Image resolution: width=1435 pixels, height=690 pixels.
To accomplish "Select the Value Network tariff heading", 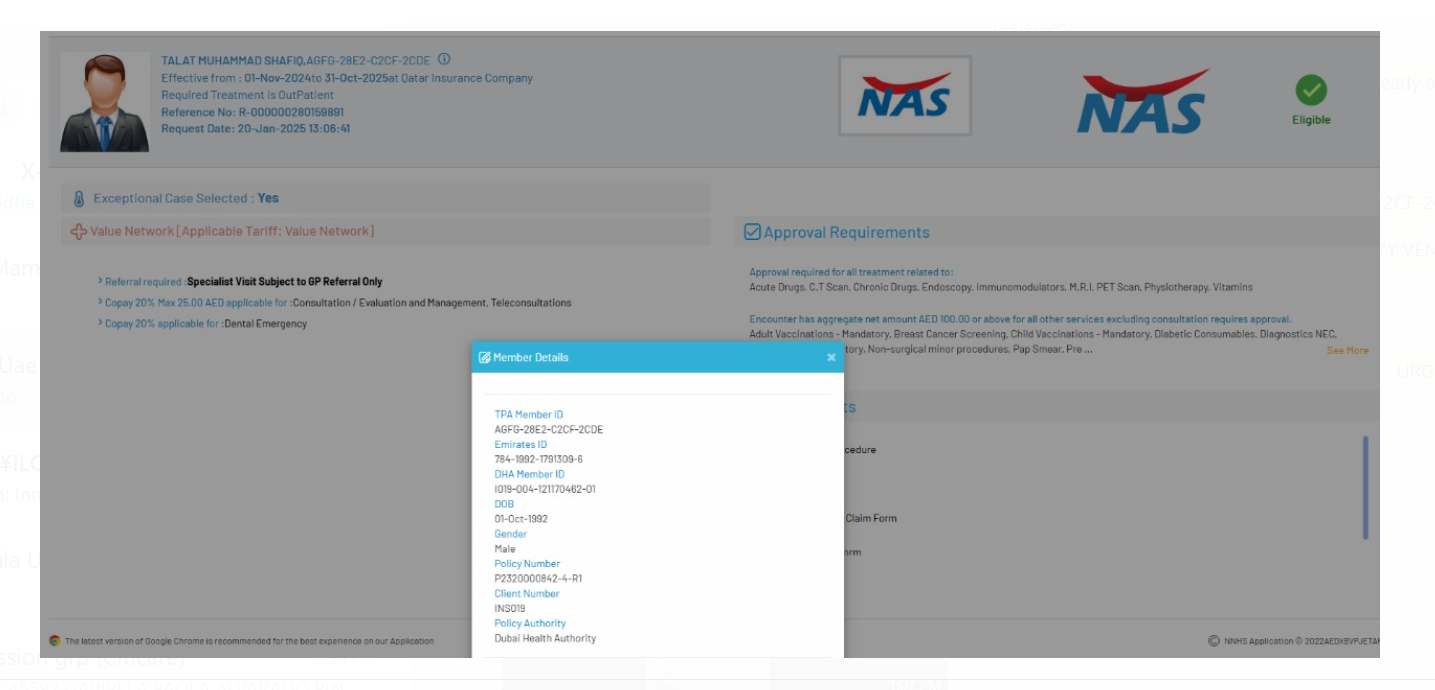I will click(232, 231).
